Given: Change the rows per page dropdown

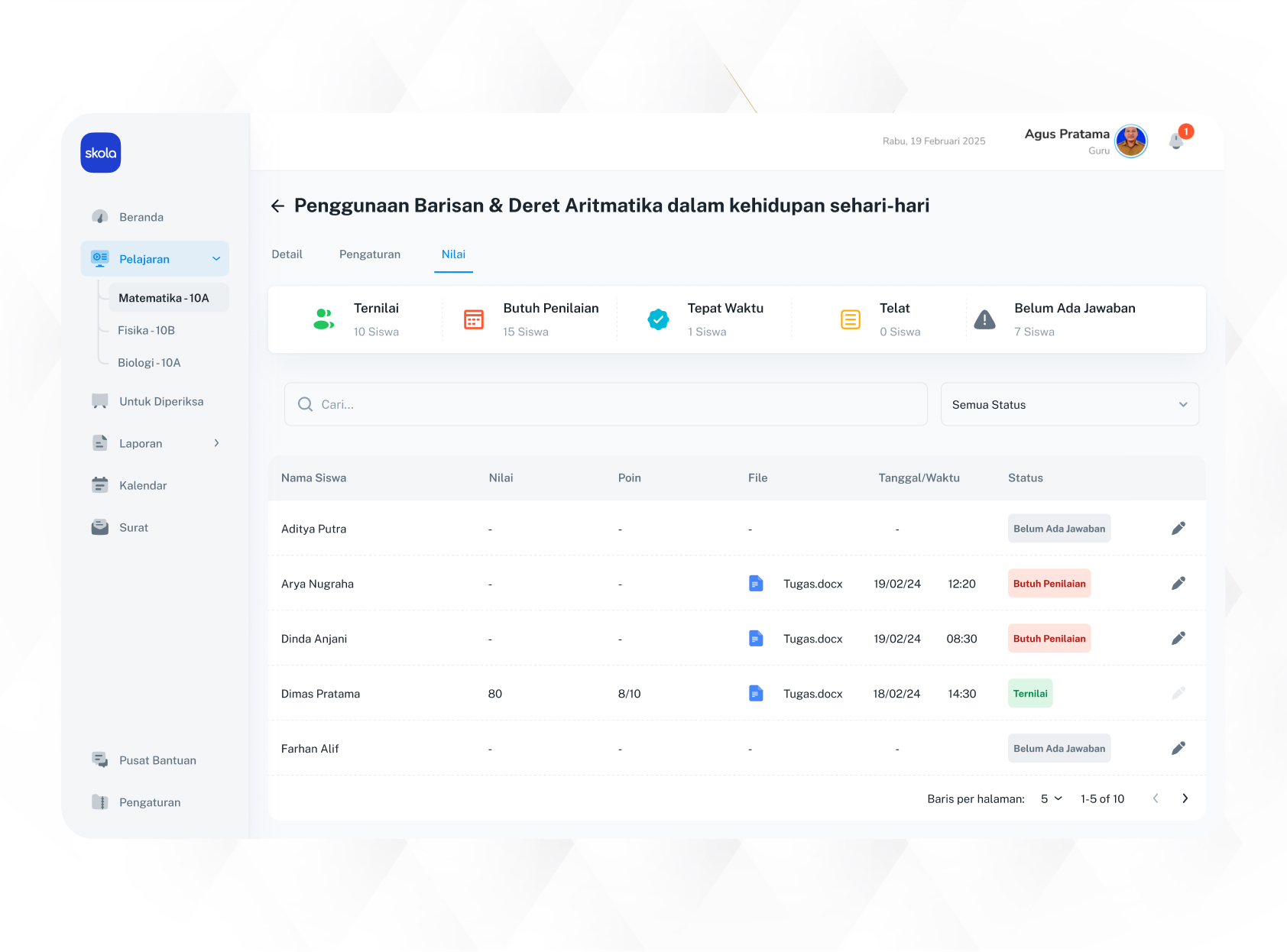Looking at the screenshot, I should [1052, 798].
